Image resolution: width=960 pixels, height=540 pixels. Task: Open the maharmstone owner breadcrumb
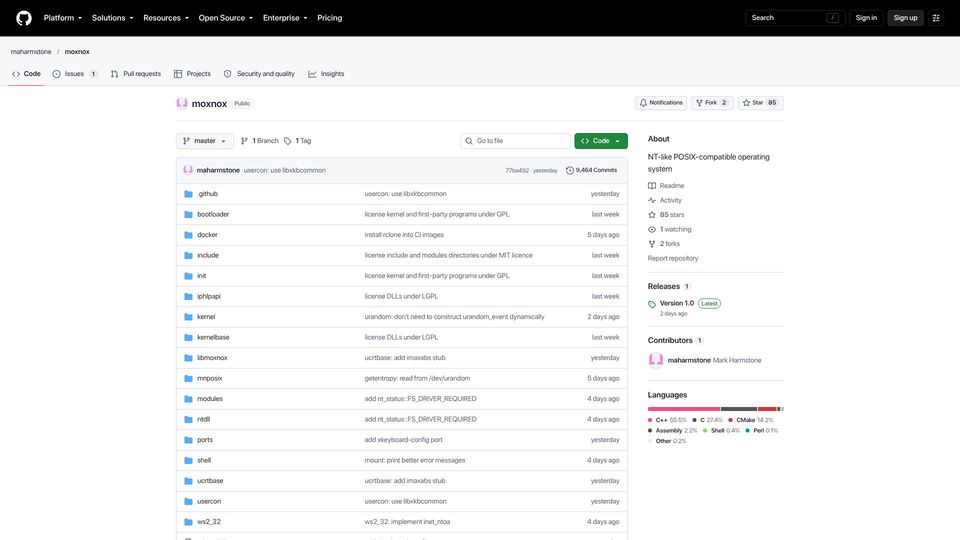[x=31, y=52]
